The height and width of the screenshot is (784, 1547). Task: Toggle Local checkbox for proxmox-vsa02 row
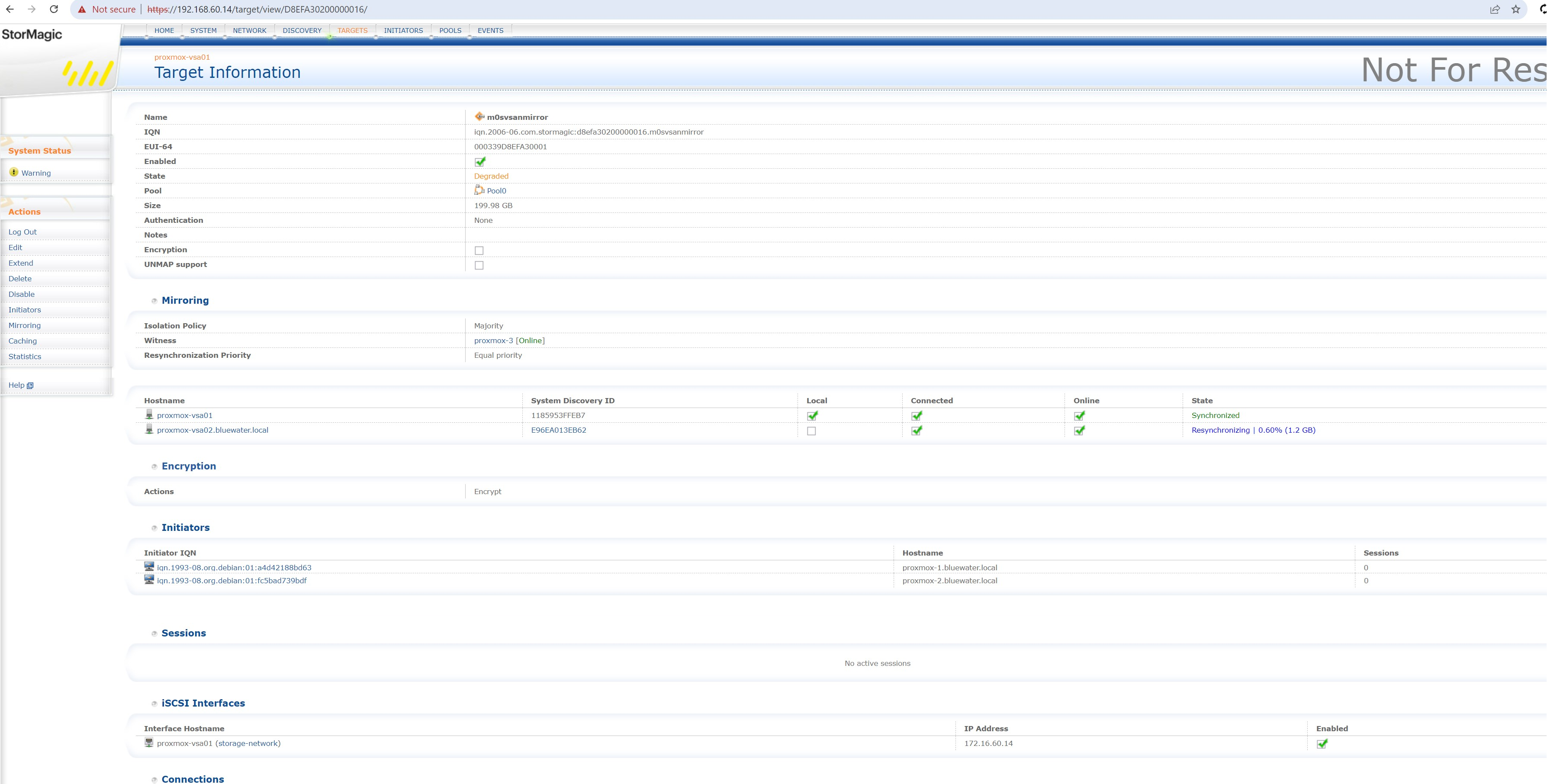point(811,431)
